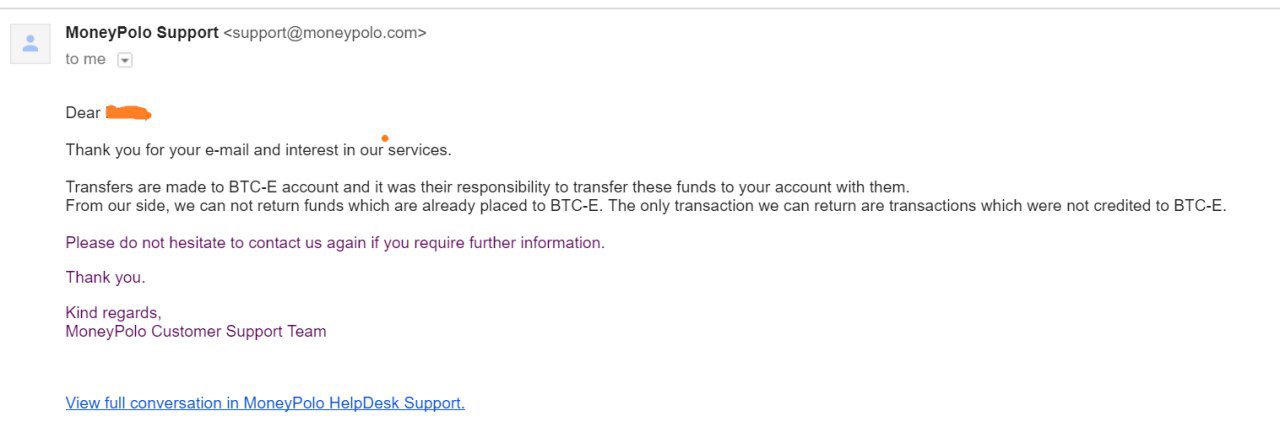Image resolution: width=1280 pixels, height=427 pixels.
Task: Click the "Kind regards," closing line
Action: point(114,313)
